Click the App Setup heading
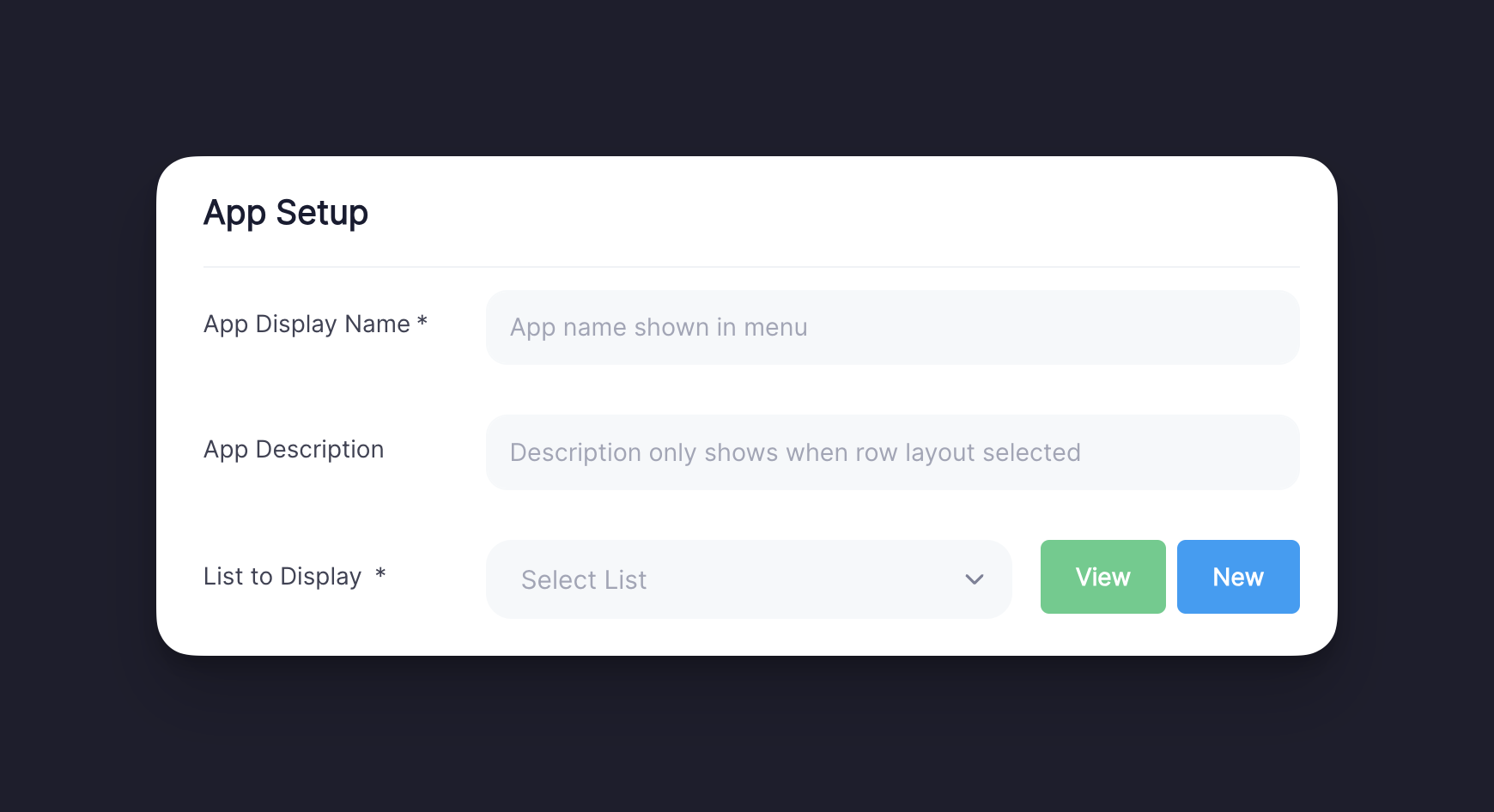The image size is (1494, 812). click(x=285, y=213)
